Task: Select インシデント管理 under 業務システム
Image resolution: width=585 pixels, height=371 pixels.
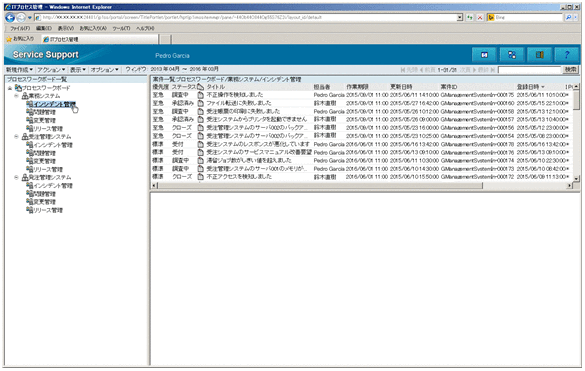Action: (x=54, y=104)
